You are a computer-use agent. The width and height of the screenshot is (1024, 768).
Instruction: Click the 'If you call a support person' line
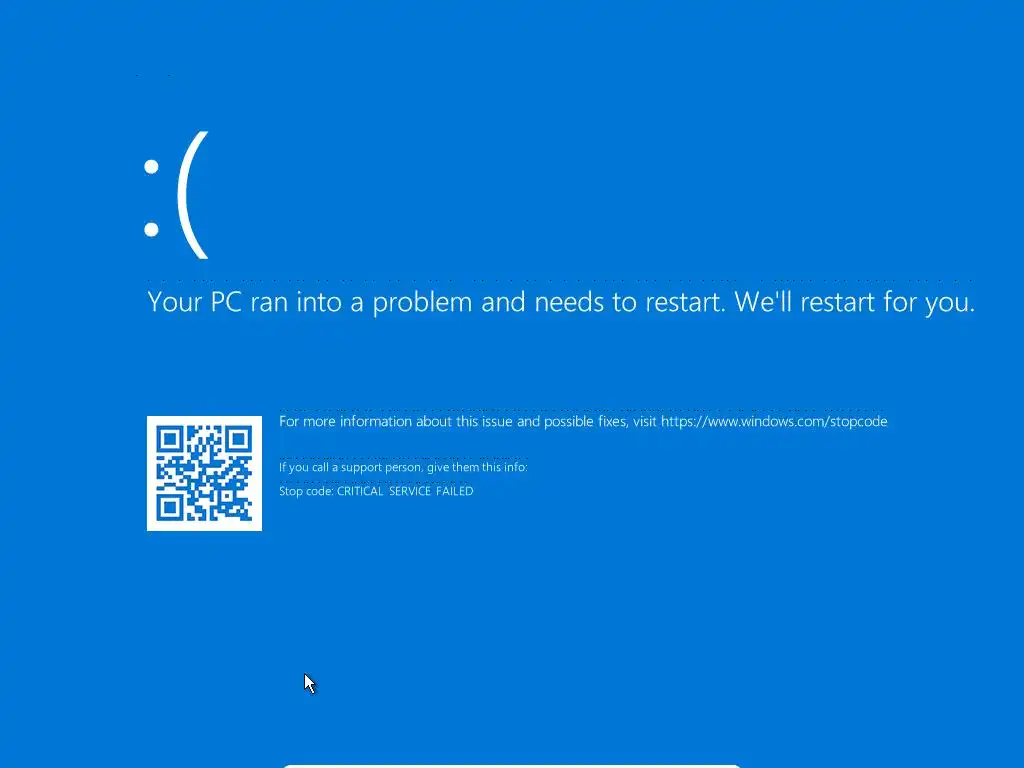[403, 467]
